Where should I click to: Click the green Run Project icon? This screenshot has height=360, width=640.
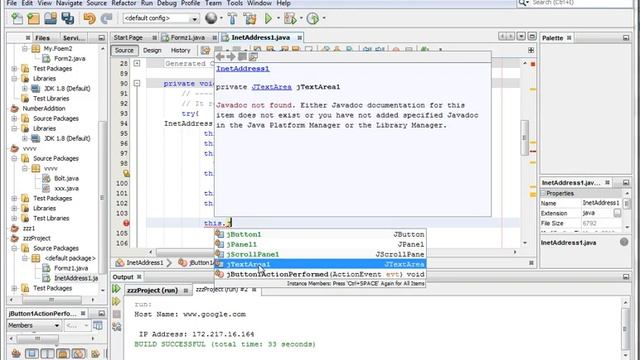point(268,18)
